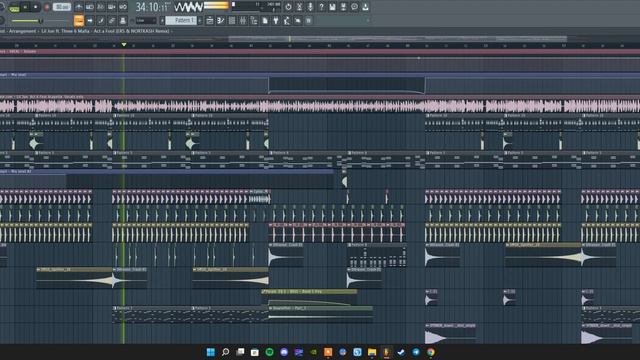Click the tempo display field
Screen dimensions: 640x360
[x=62, y=7]
